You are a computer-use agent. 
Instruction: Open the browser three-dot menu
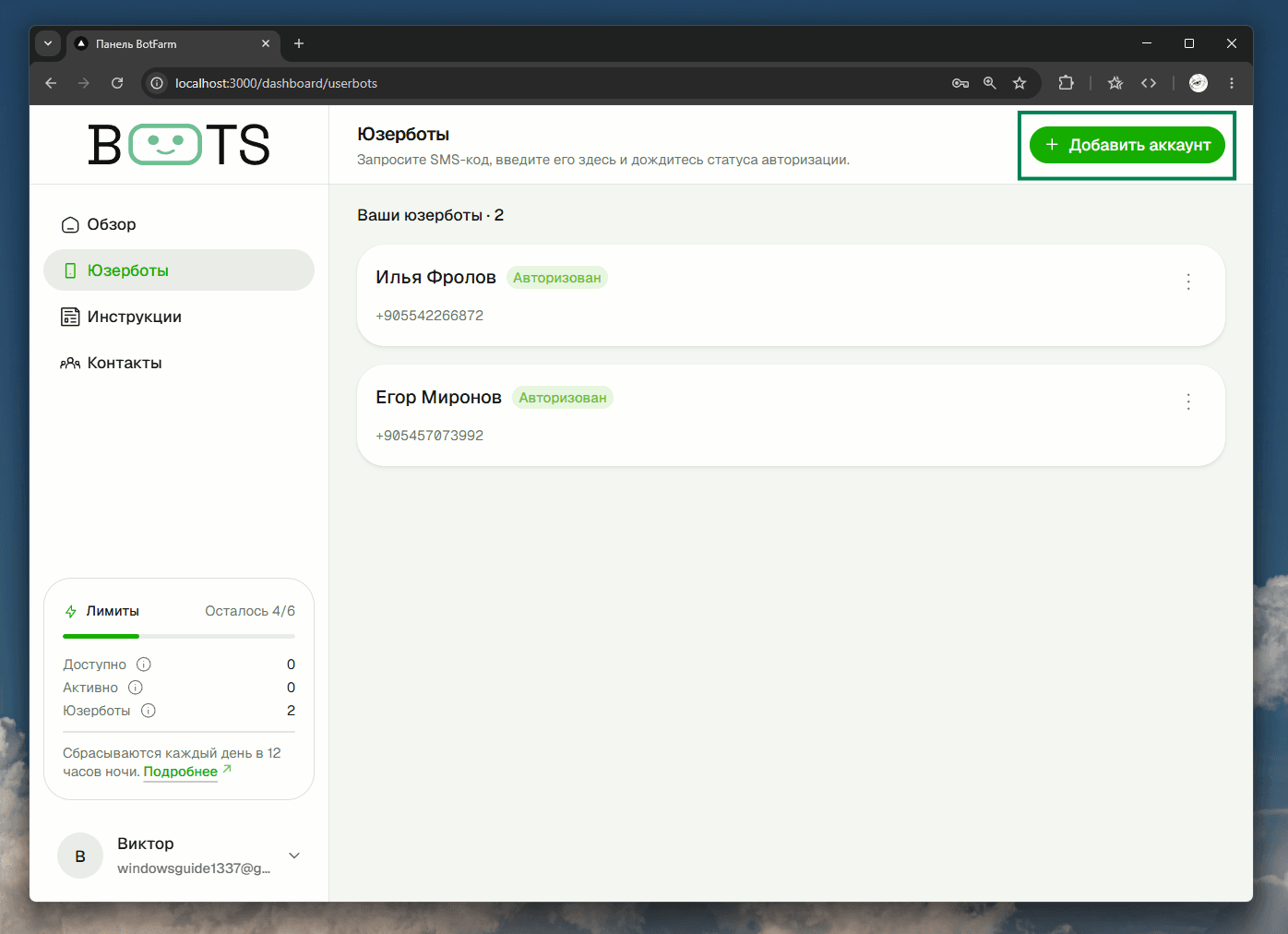coord(1232,83)
